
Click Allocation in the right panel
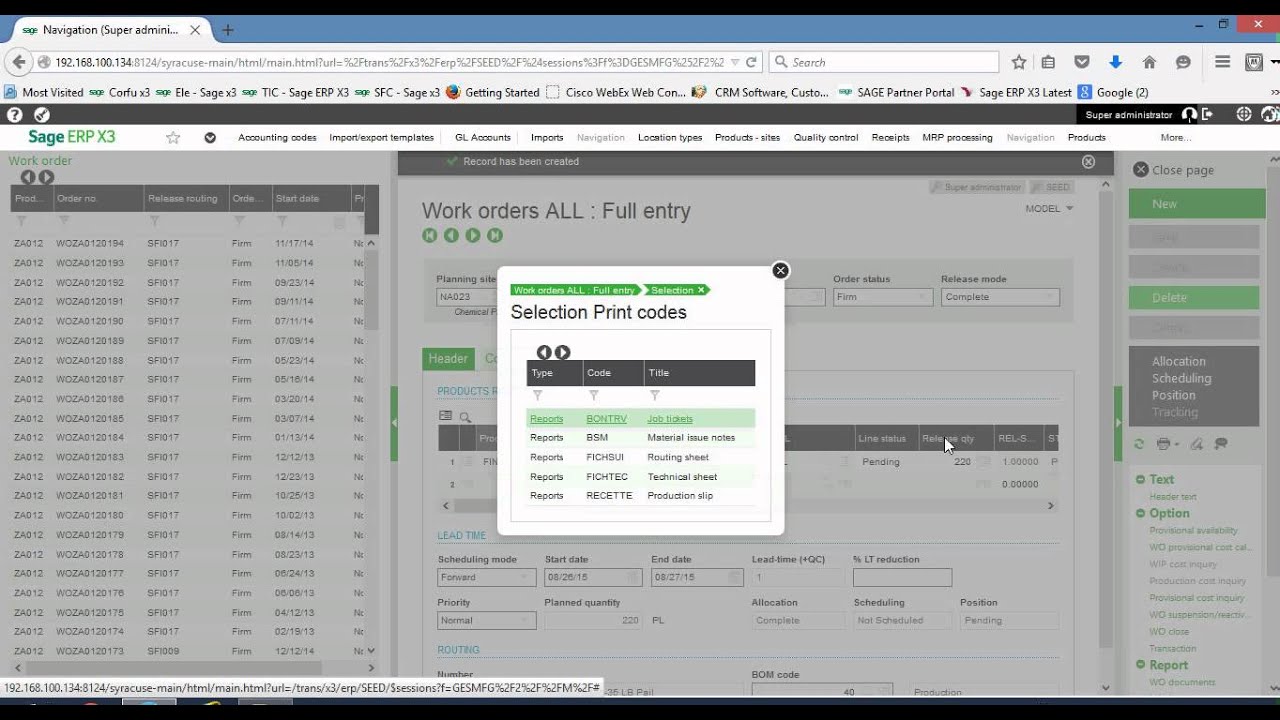pos(1179,362)
